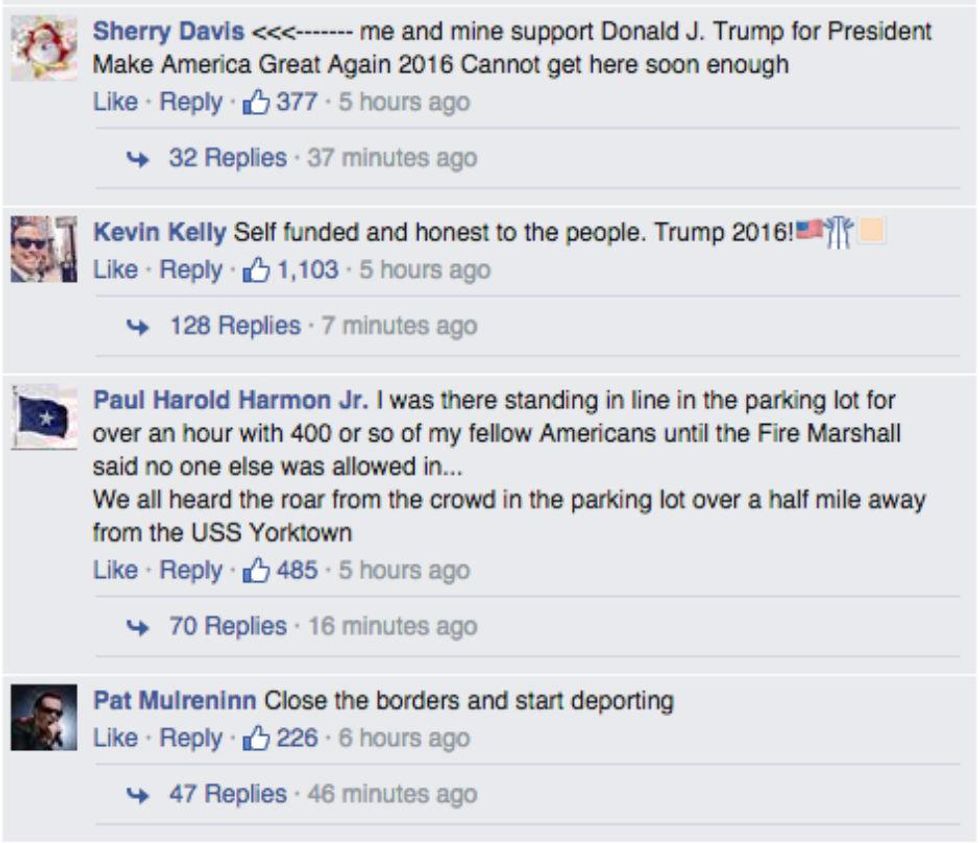Expand the 70 Replies thread

click(x=228, y=626)
